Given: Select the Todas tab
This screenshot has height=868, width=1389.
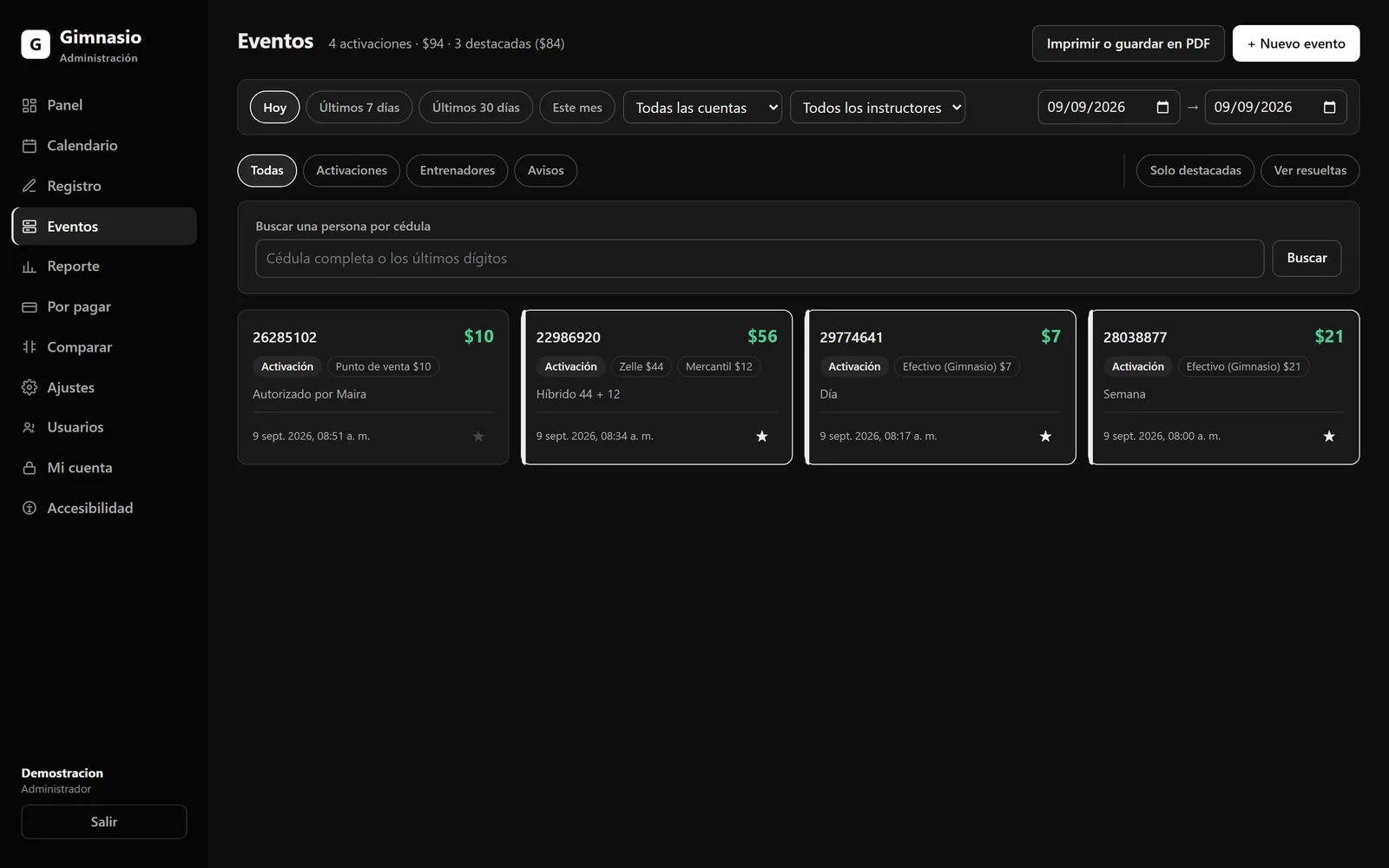Looking at the screenshot, I should click(x=267, y=171).
